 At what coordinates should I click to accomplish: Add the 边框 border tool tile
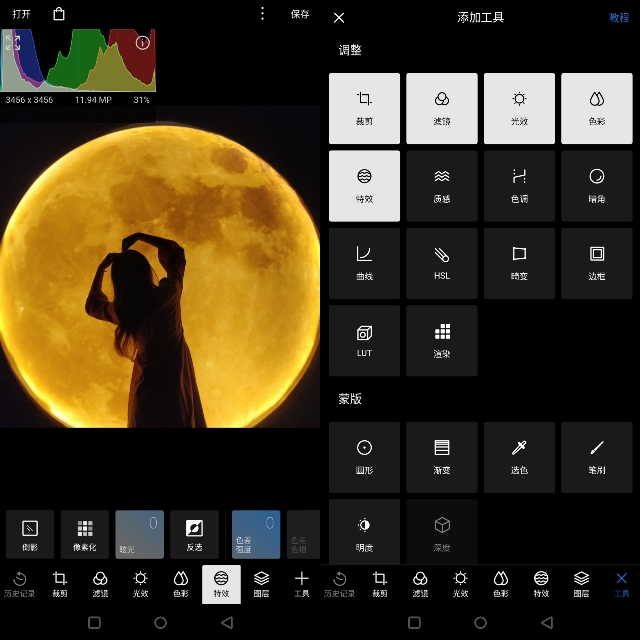[x=597, y=263]
